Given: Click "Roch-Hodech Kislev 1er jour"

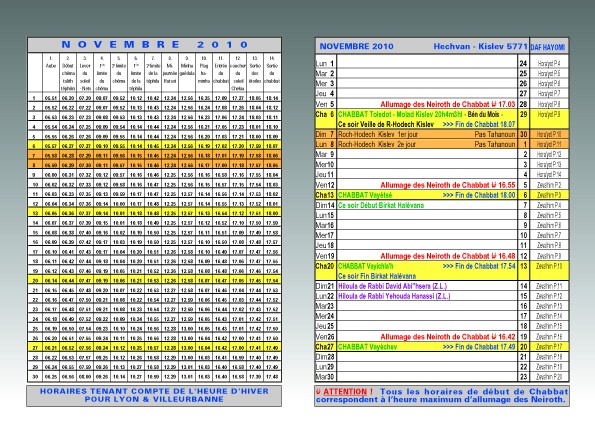Looking at the screenshot, I should coord(378,134).
